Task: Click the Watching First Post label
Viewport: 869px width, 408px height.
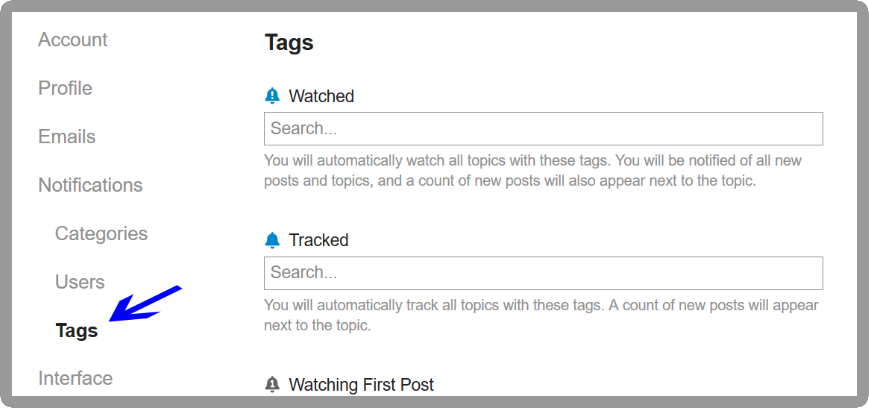Action: click(361, 385)
